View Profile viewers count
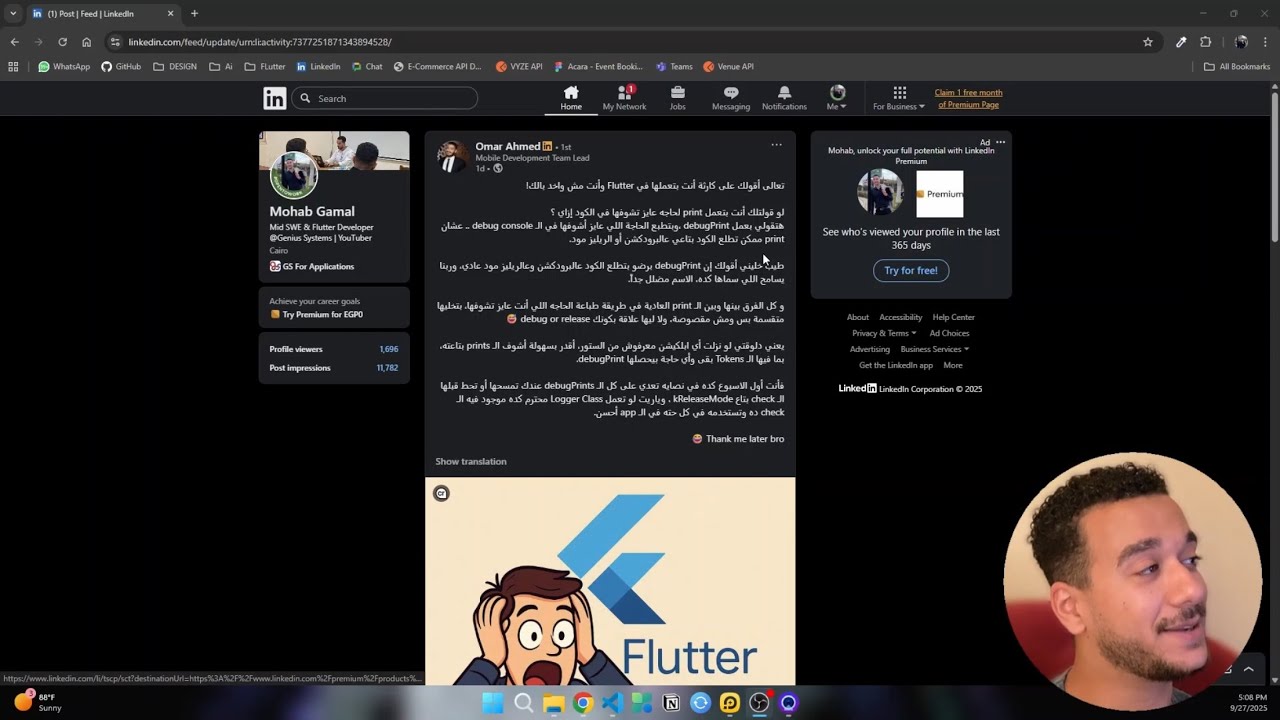The width and height of the screenshot is (1280, 720). [334, 349]
